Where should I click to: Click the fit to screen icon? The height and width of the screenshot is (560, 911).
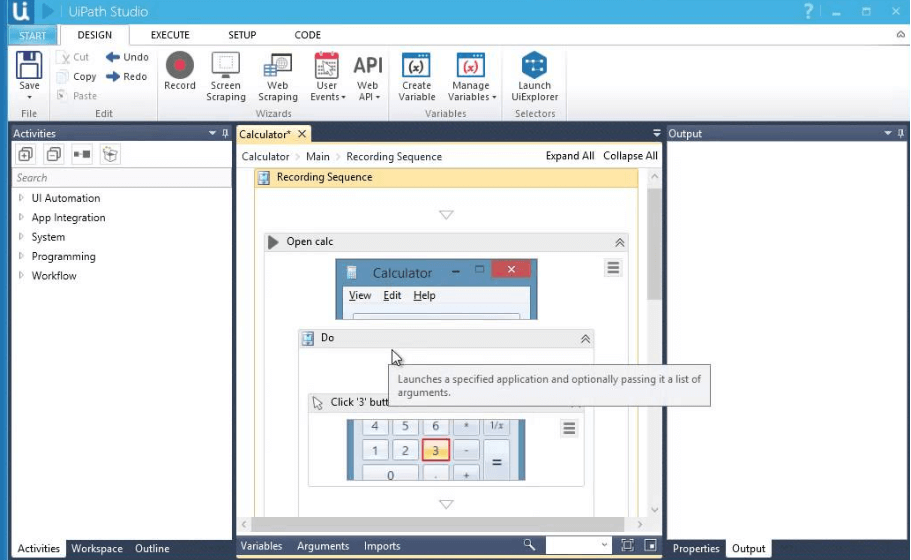pyautogui.click(x=627, y=545)
